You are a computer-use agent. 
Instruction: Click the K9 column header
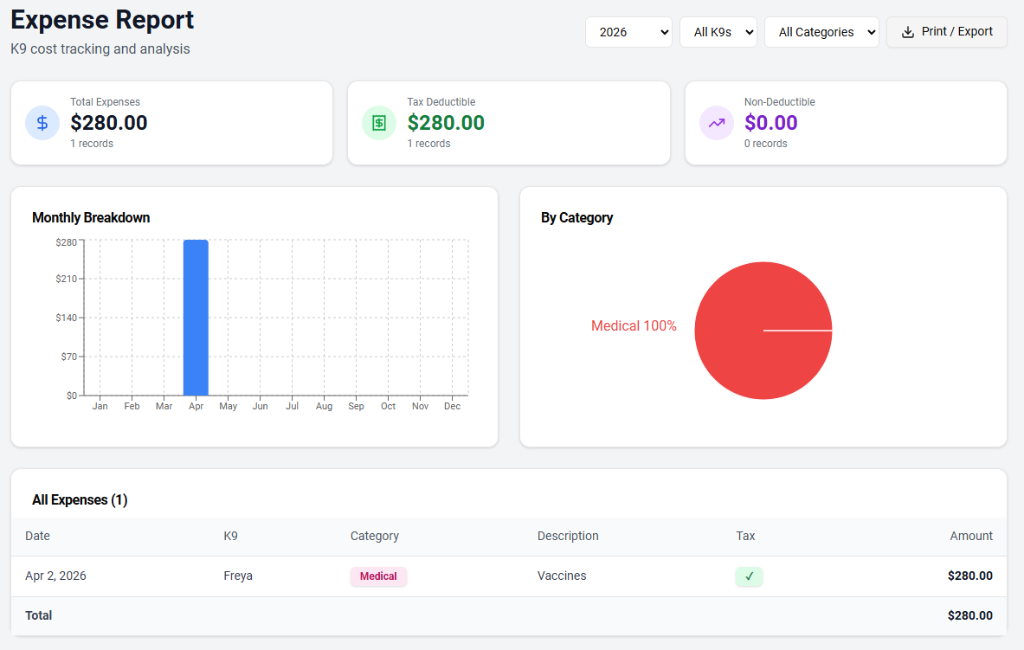231,536
